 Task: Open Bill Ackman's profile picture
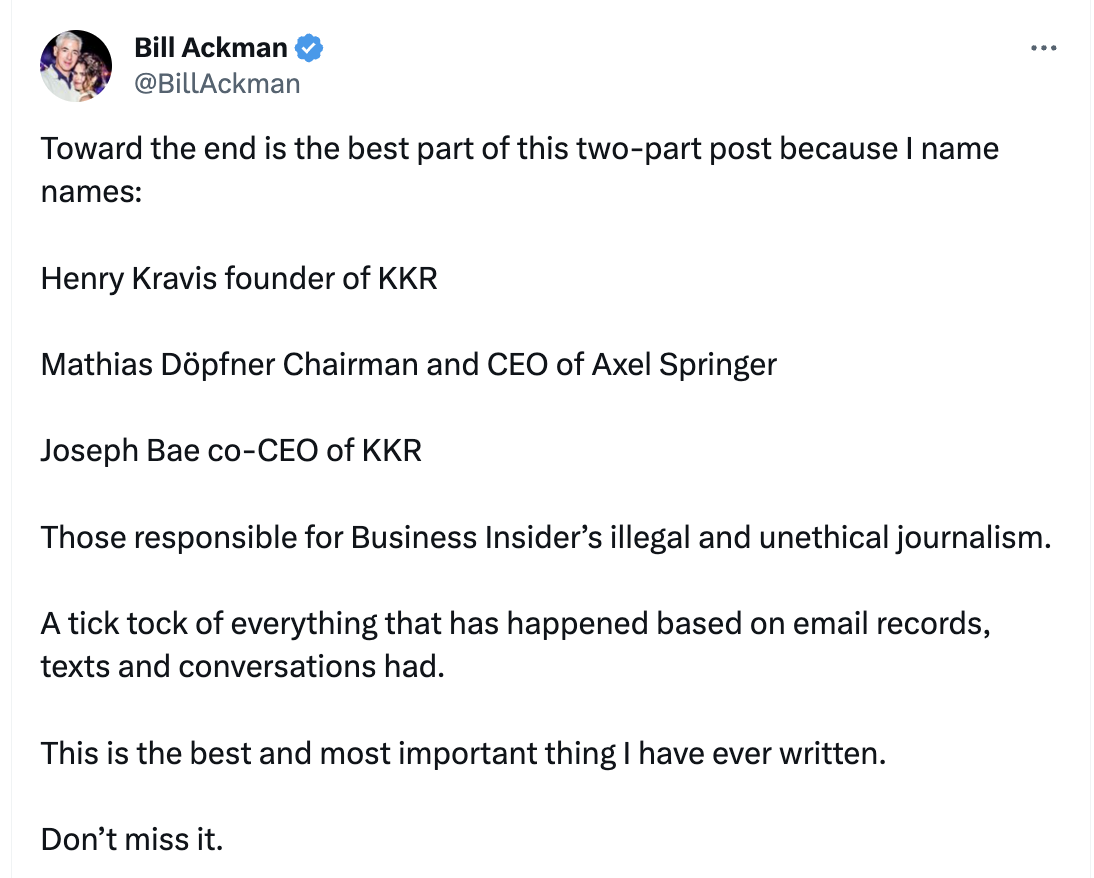[x=76, y=66]
